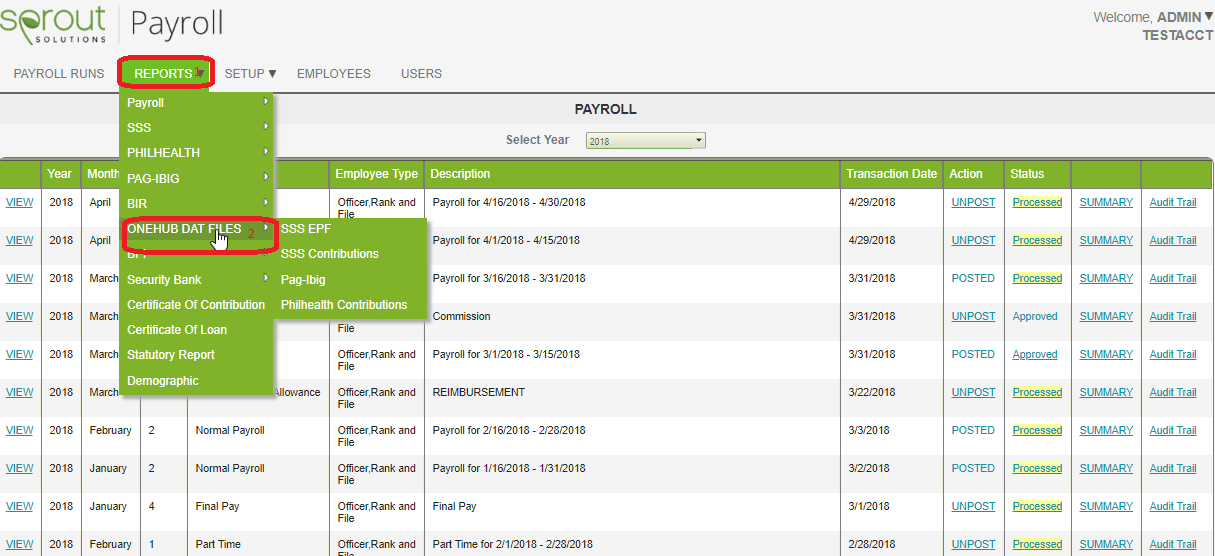This screenshot has height=556, width=1215.
Task: Click the Sprout Solutions logo
Action: [54, 24]
